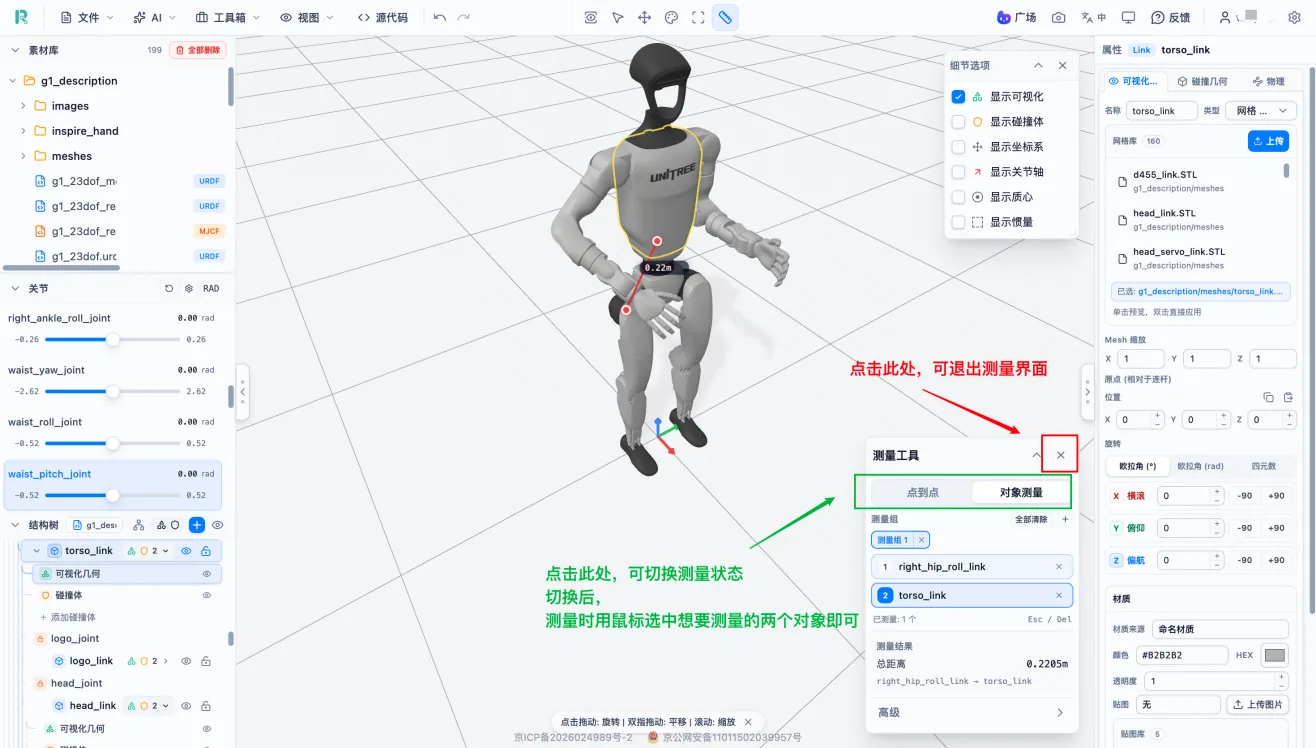Enable 显示质心 checkbox
This screenshot has width=1316, height=748.
pos(958,197)
